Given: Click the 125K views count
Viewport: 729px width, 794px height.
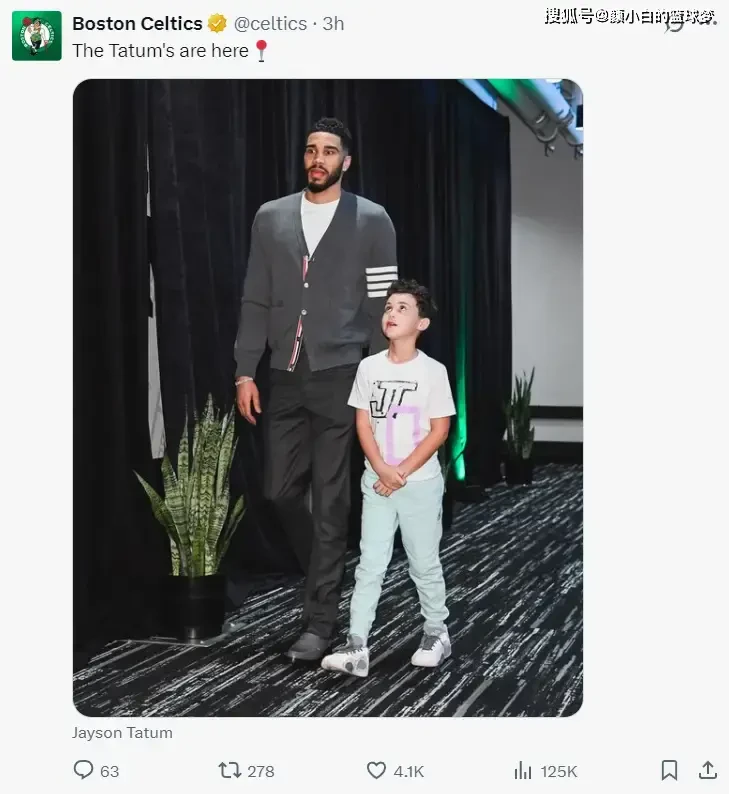Looking at the screenshot, I should click(559, 771).
